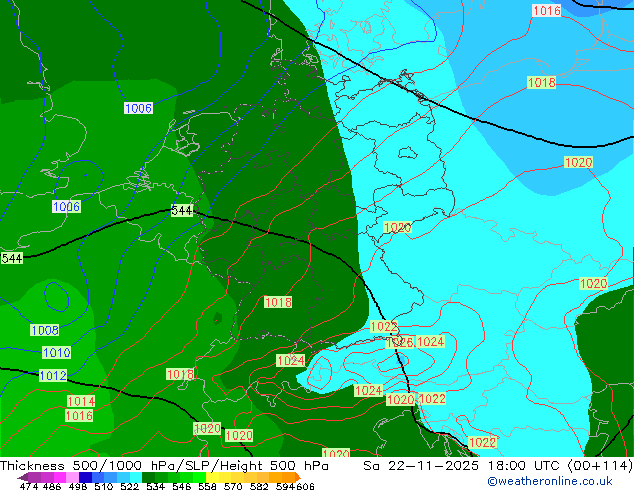Click the 546 value on the colour scale

click(x=182, y=486)
